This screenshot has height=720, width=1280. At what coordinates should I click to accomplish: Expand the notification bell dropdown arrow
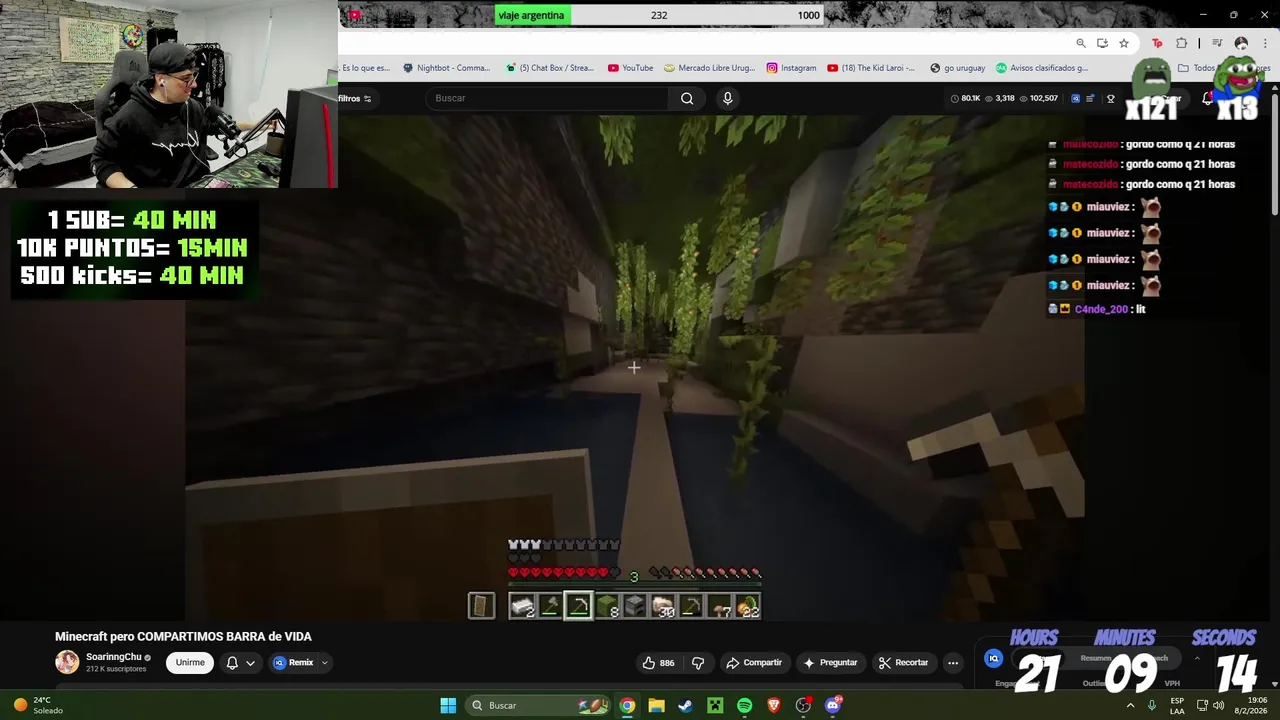[x=250, y=662]
